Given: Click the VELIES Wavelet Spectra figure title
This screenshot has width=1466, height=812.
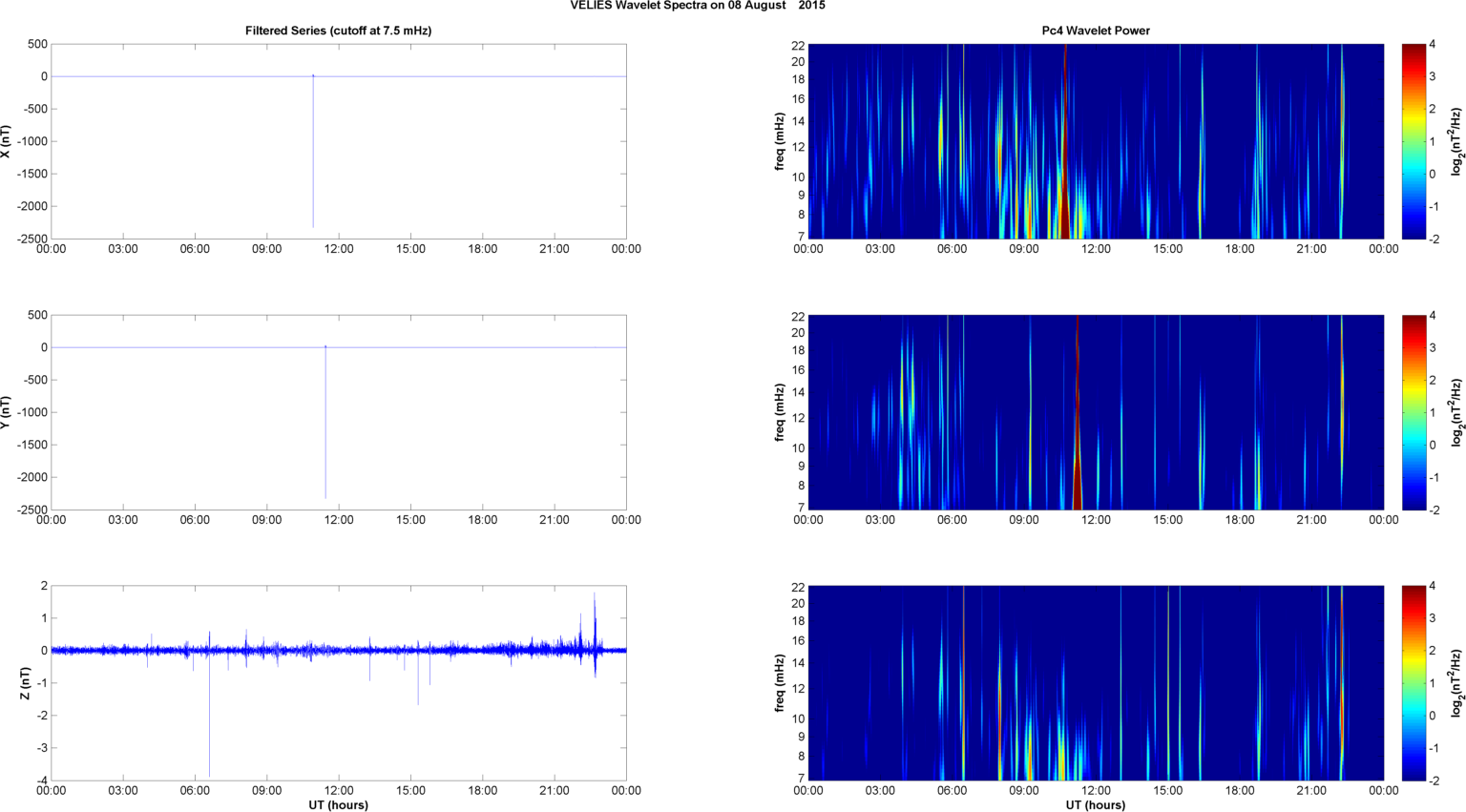Looking at the screenshot, I should [x=698, y=6].
